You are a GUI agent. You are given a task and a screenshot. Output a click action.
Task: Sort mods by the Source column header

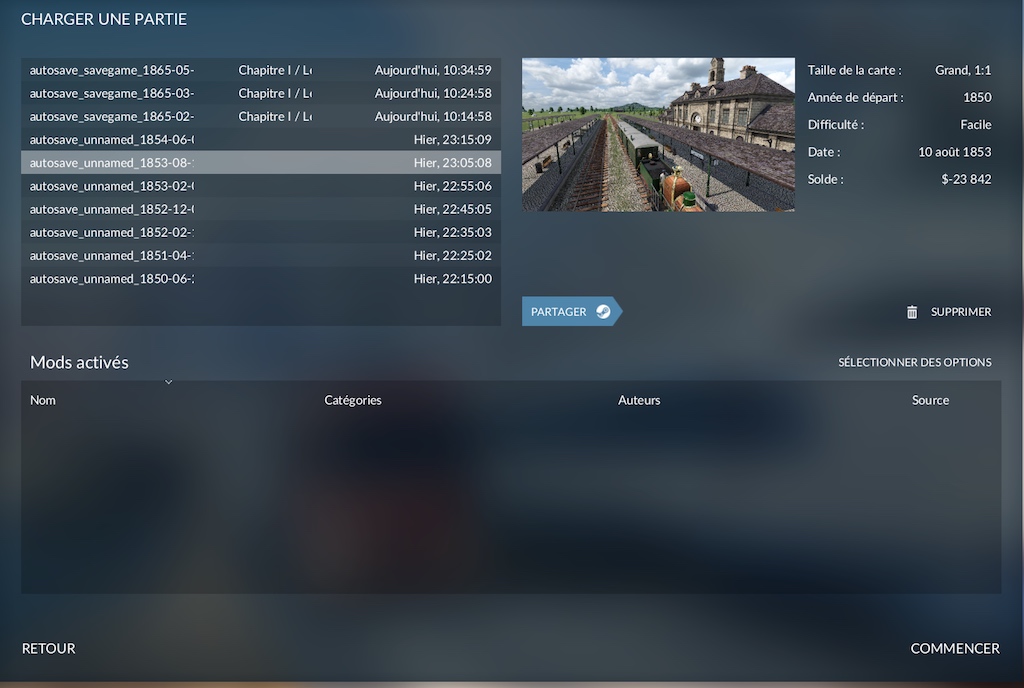(930, 400)
